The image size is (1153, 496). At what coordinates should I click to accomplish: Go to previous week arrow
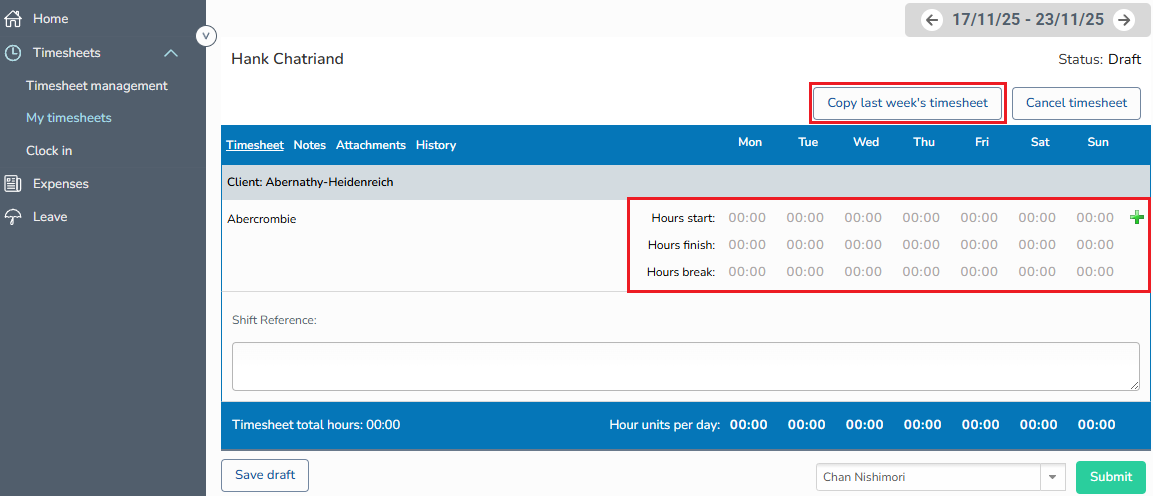click(x=932, y=20)
